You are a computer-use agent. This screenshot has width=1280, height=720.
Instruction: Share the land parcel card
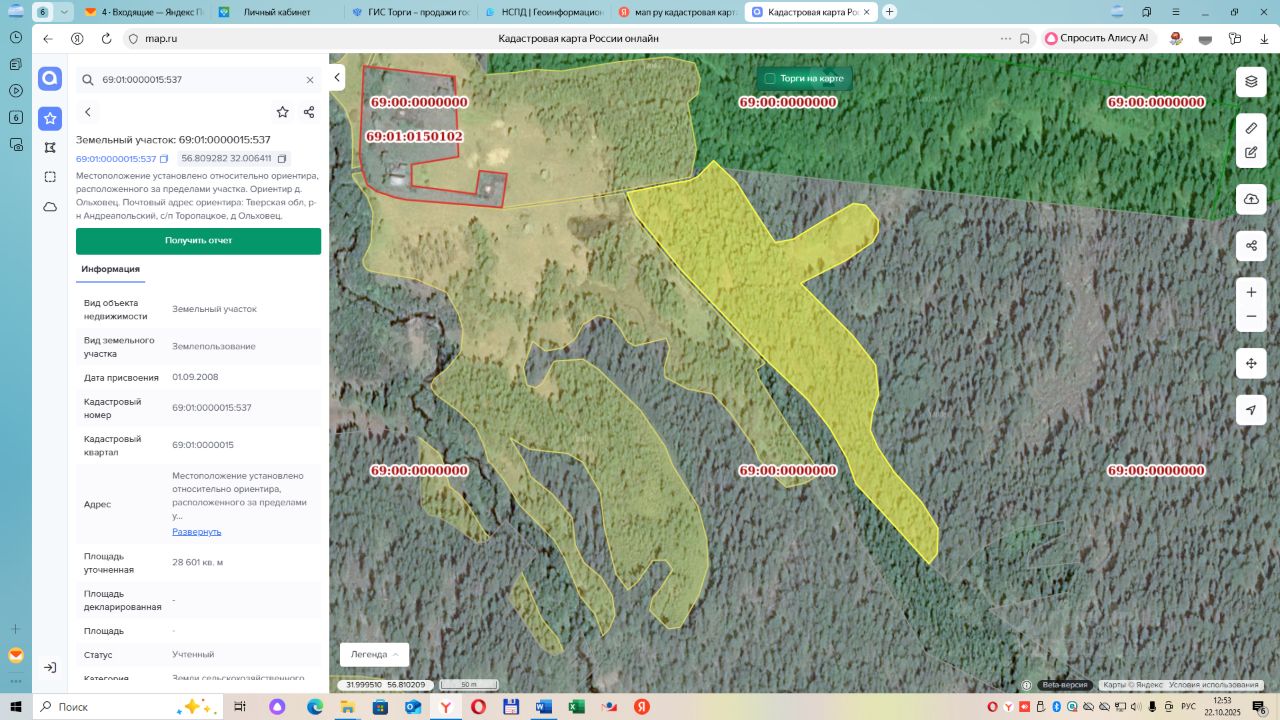click(309, 112)
